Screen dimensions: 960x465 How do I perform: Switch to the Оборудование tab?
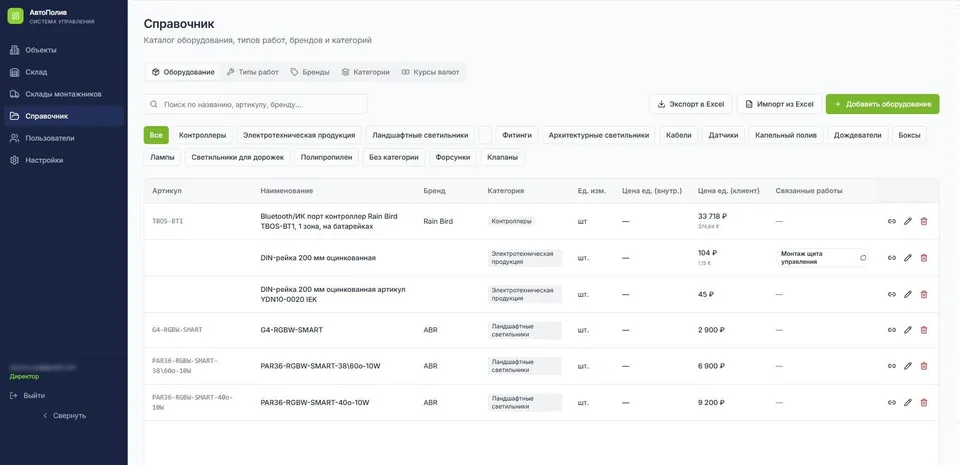coord(183,72)
